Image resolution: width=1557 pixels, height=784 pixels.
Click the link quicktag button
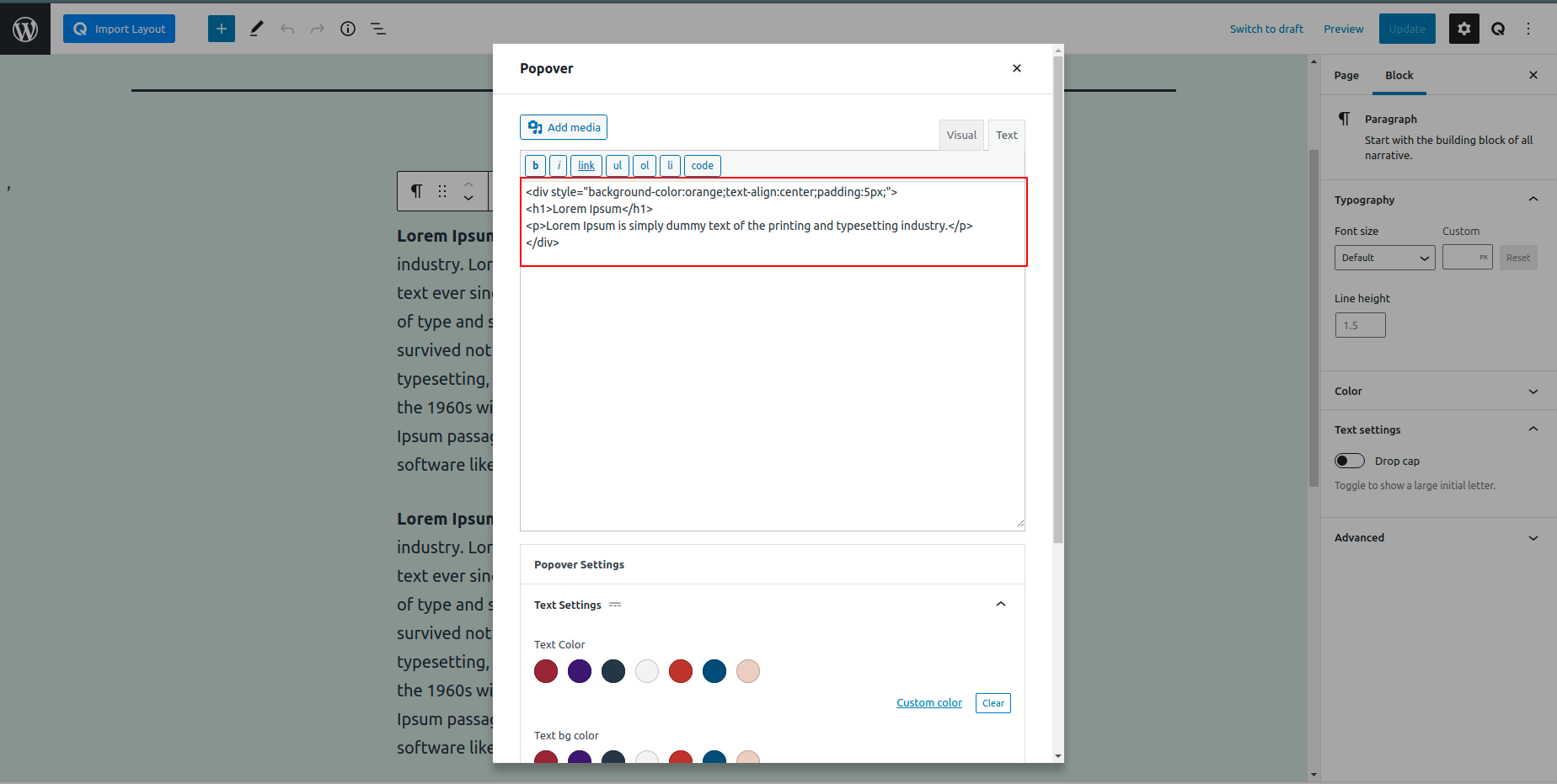point(586,166)
